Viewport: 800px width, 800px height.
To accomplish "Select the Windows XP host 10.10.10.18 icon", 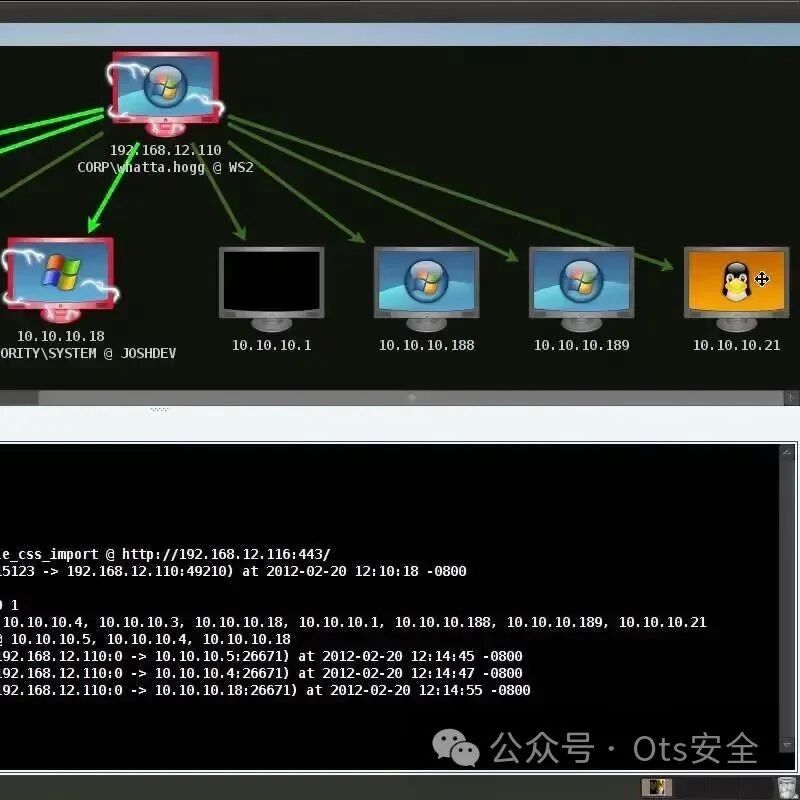I will (x=60, y=279).
